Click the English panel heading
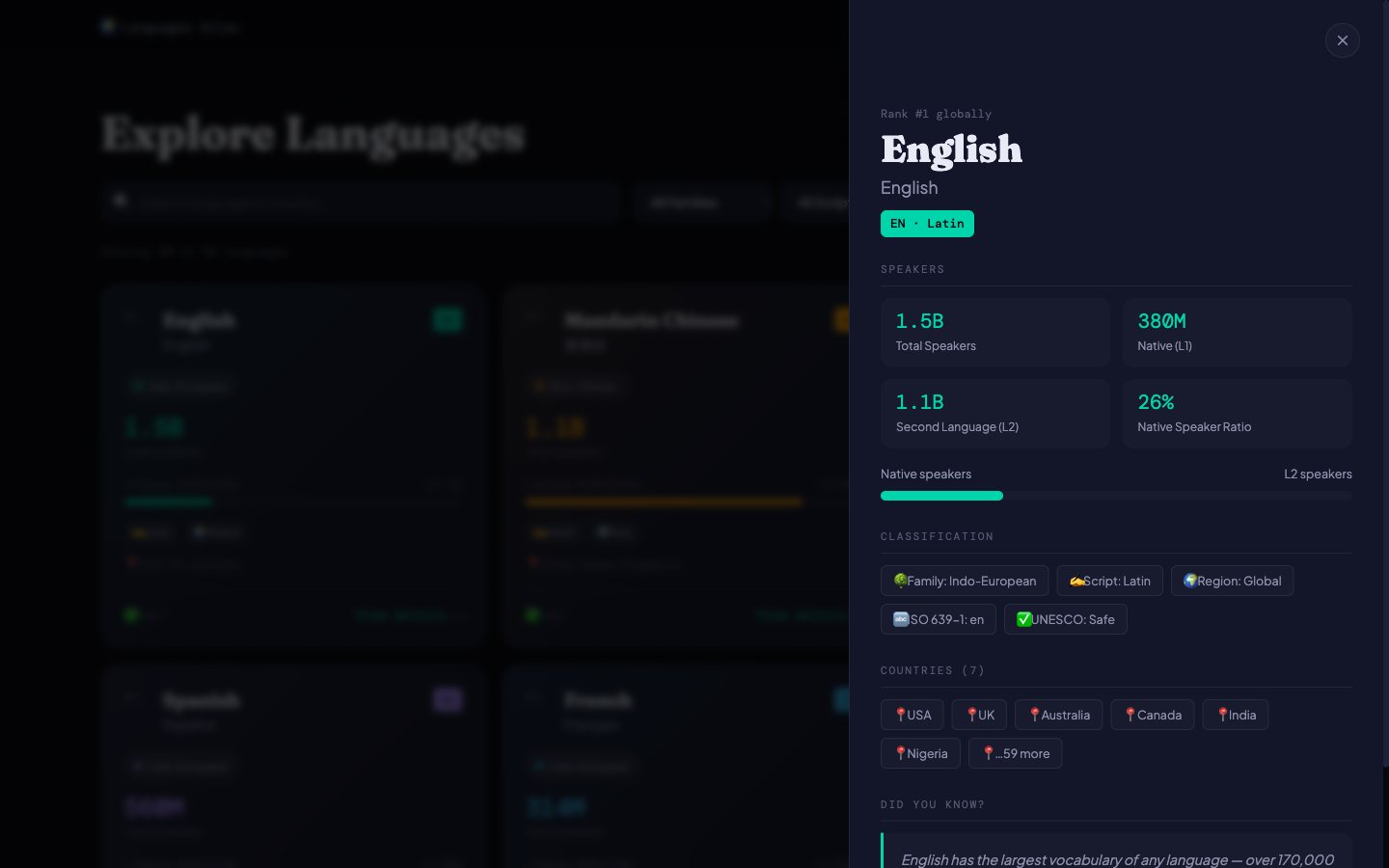 pyautogui.click(x=951, y=149)
